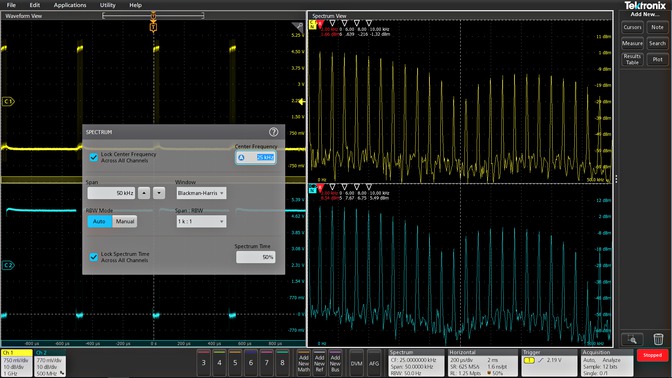Viewport: 672px width, 378px height.
Task: Click the Spectrum Time 50% field
Action: click(x=255, y=257)
